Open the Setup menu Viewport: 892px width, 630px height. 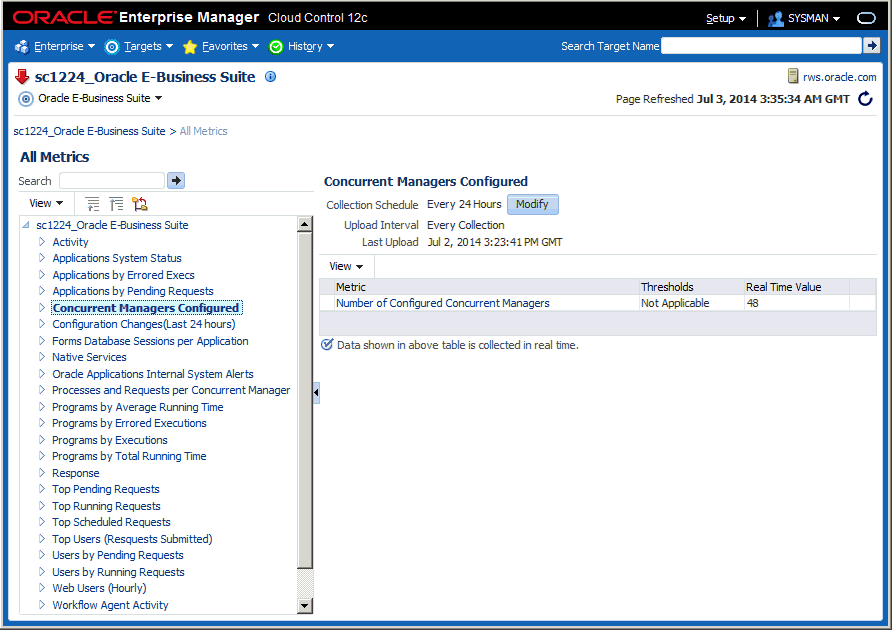tap(726, 18)
